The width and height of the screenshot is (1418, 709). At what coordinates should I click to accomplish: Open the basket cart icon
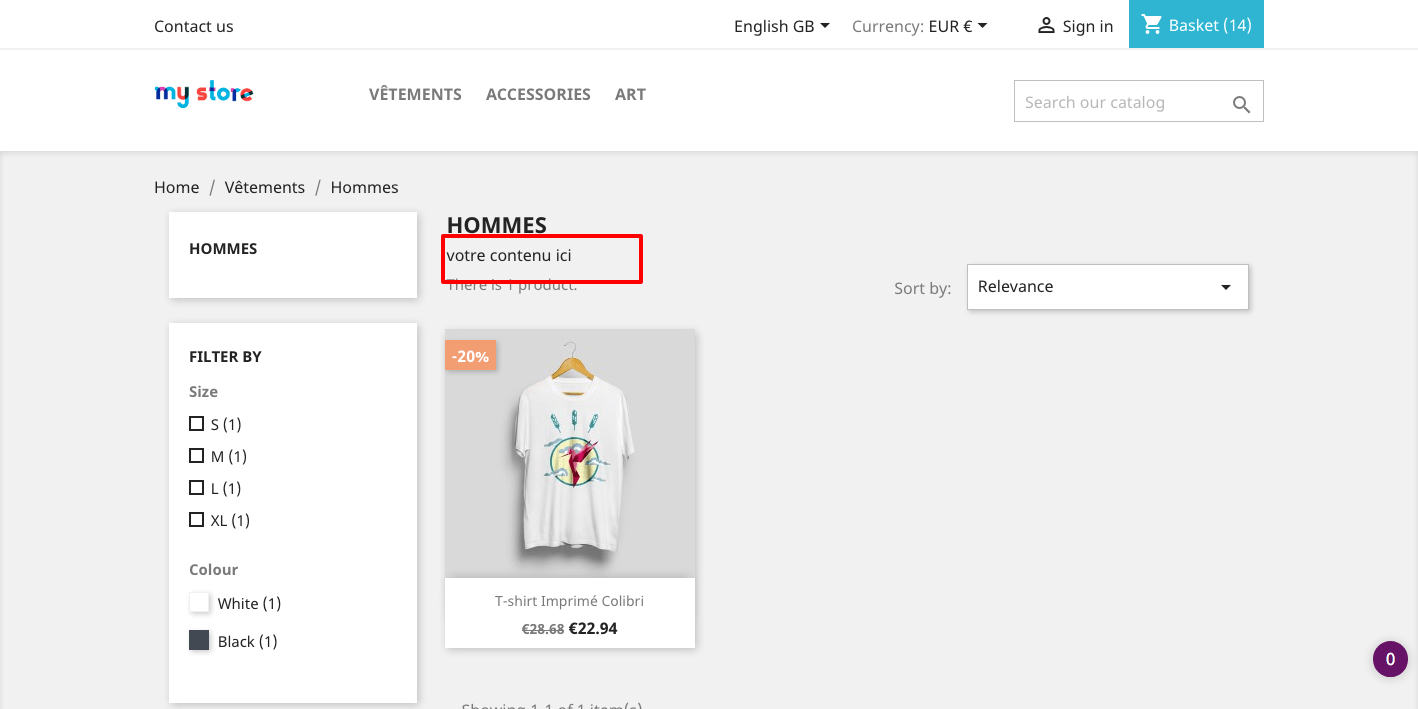point(1152,25)
